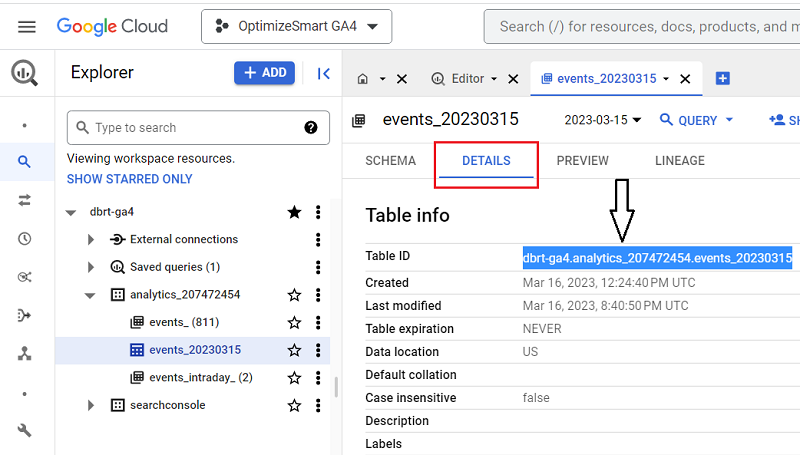The image size is (800, 455).
Task: Share the table with the person-add button
Action: (x=783, y=120)
